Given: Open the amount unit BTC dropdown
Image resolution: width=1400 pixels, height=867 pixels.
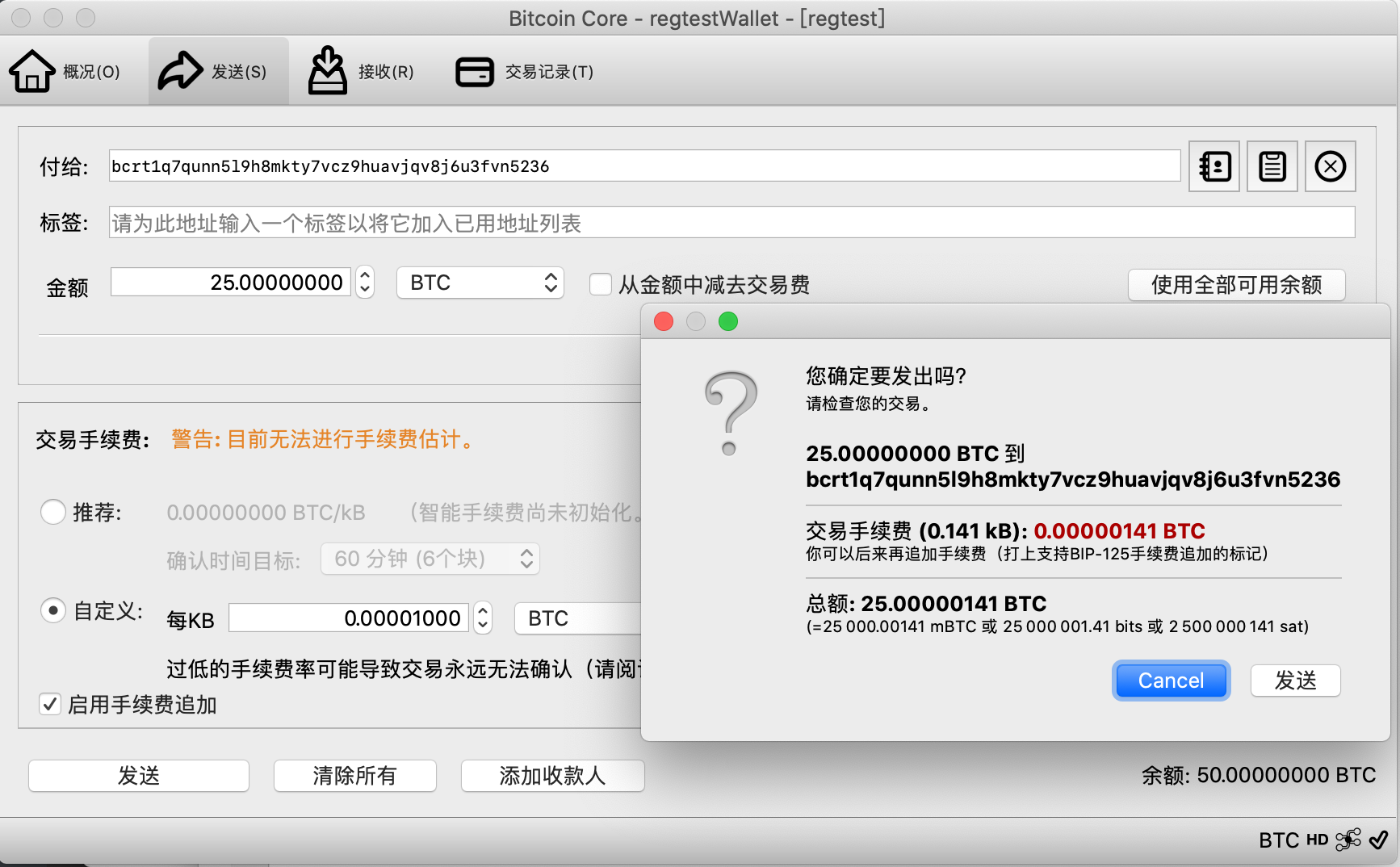Looking at the screenshot, I should click(480, 283).
